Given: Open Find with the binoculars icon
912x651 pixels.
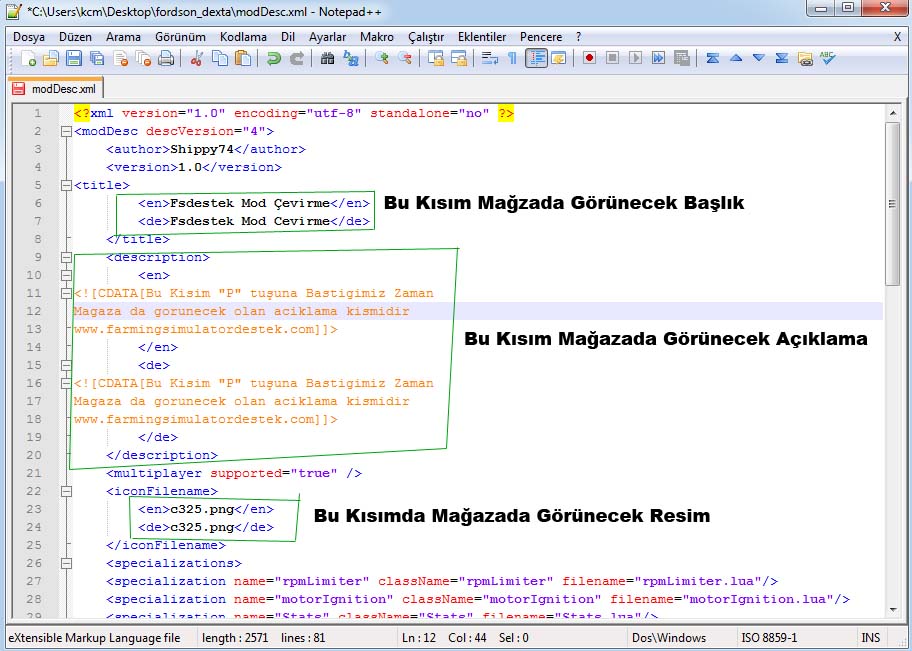Looking at the screenshot, I should click(x=327, y=59).
